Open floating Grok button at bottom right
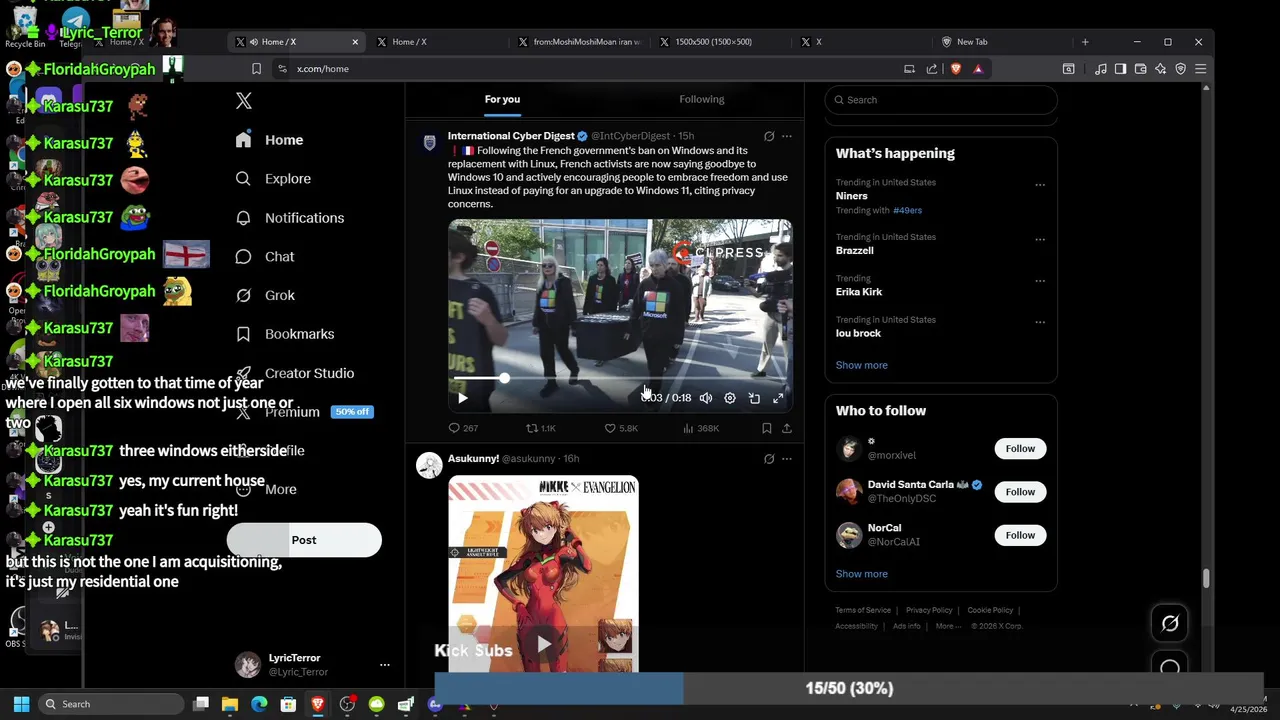The height and width of the screenshot is (720, 1280). click(1170, 624)
